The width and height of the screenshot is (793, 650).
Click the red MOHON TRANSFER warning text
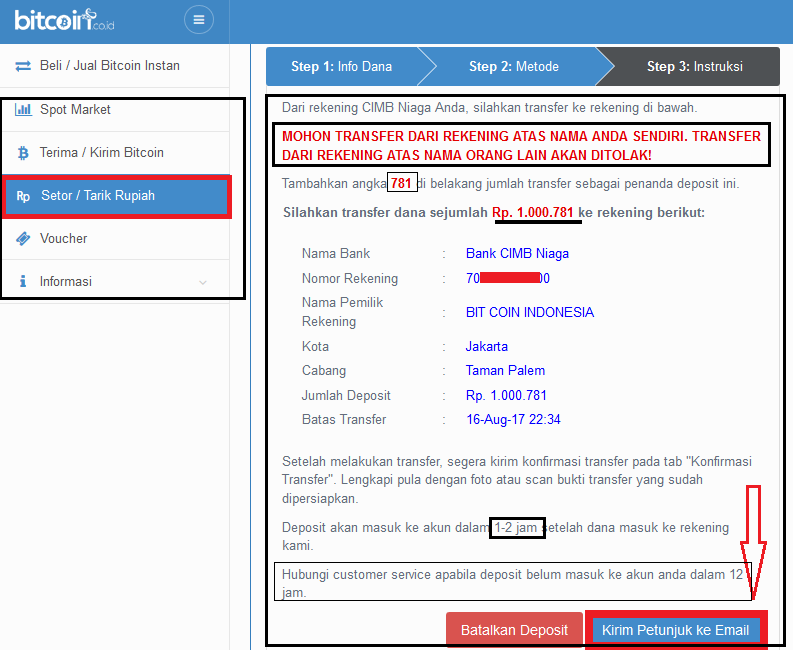tap(521, 146)
